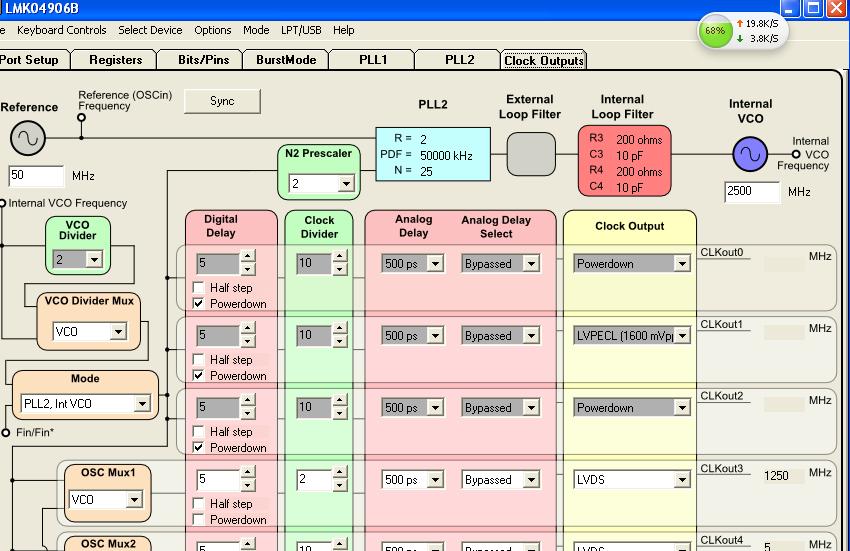Open the LPT/USB menu
The width and height of the screenshot is (850, 551).
tap(301, 30)
